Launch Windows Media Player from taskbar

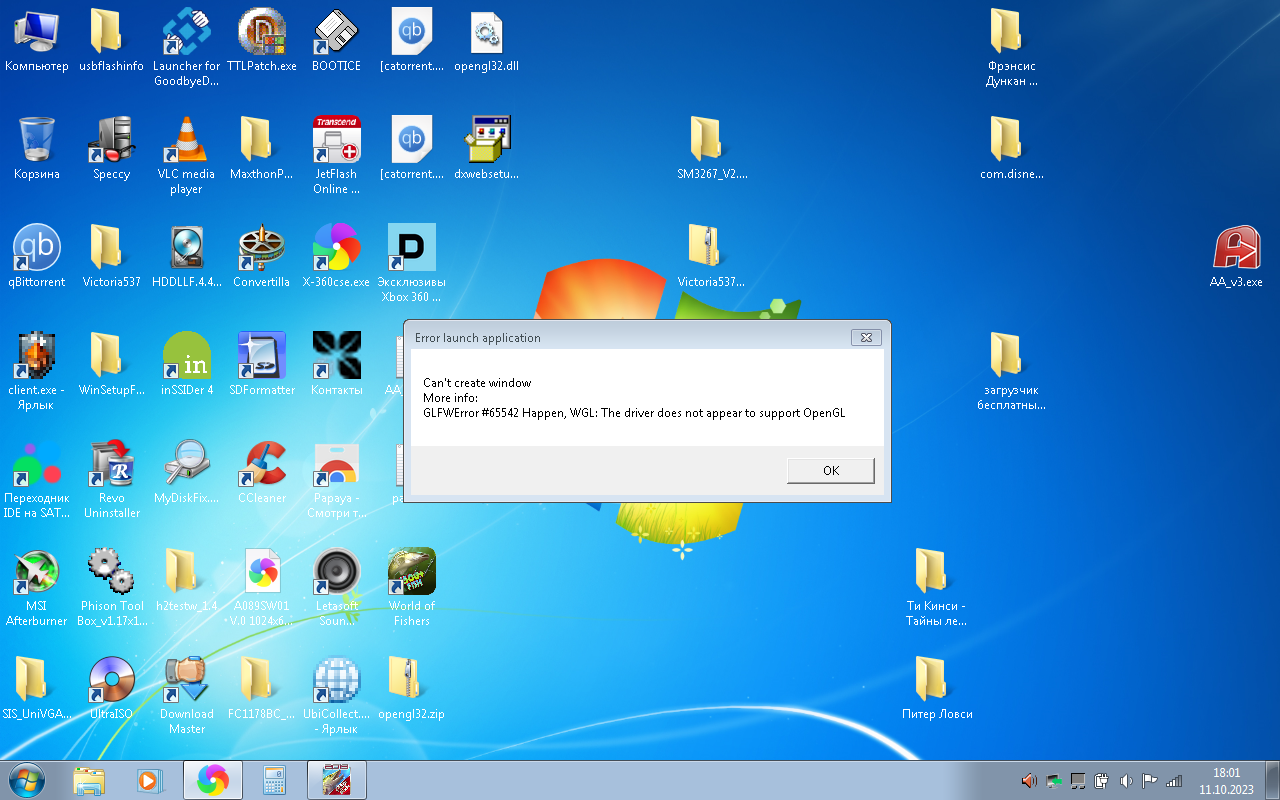[x=149, y=780]
